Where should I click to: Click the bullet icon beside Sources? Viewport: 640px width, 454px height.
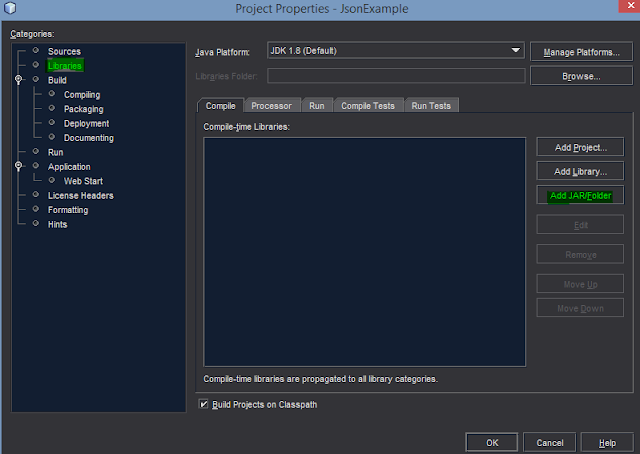coord(36,50)
